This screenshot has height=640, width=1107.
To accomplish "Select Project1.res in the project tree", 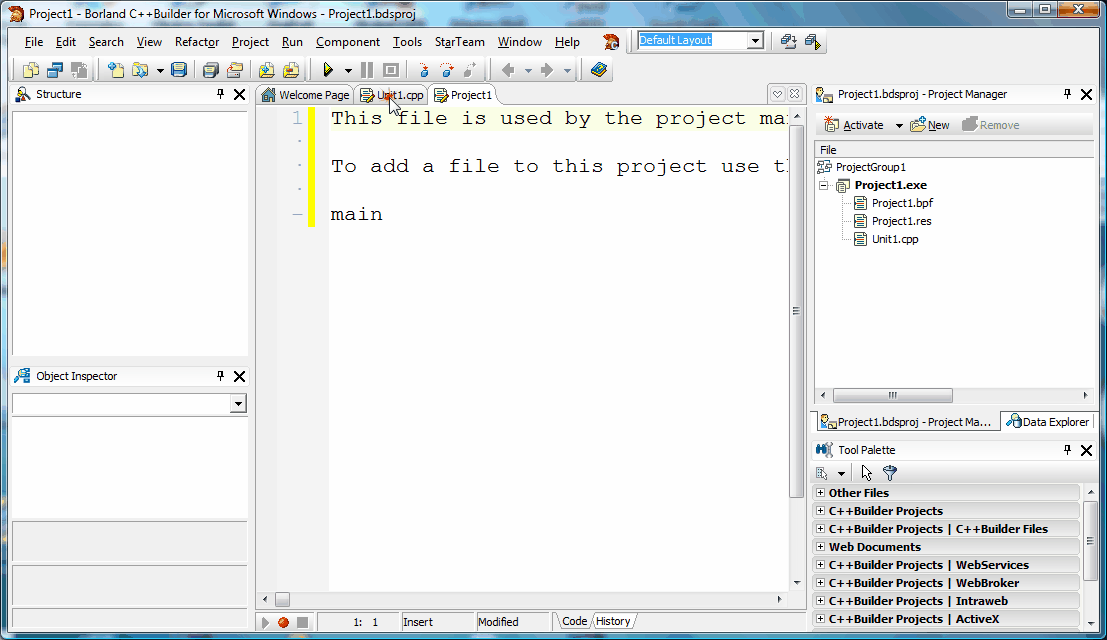I will pos(902,221).
